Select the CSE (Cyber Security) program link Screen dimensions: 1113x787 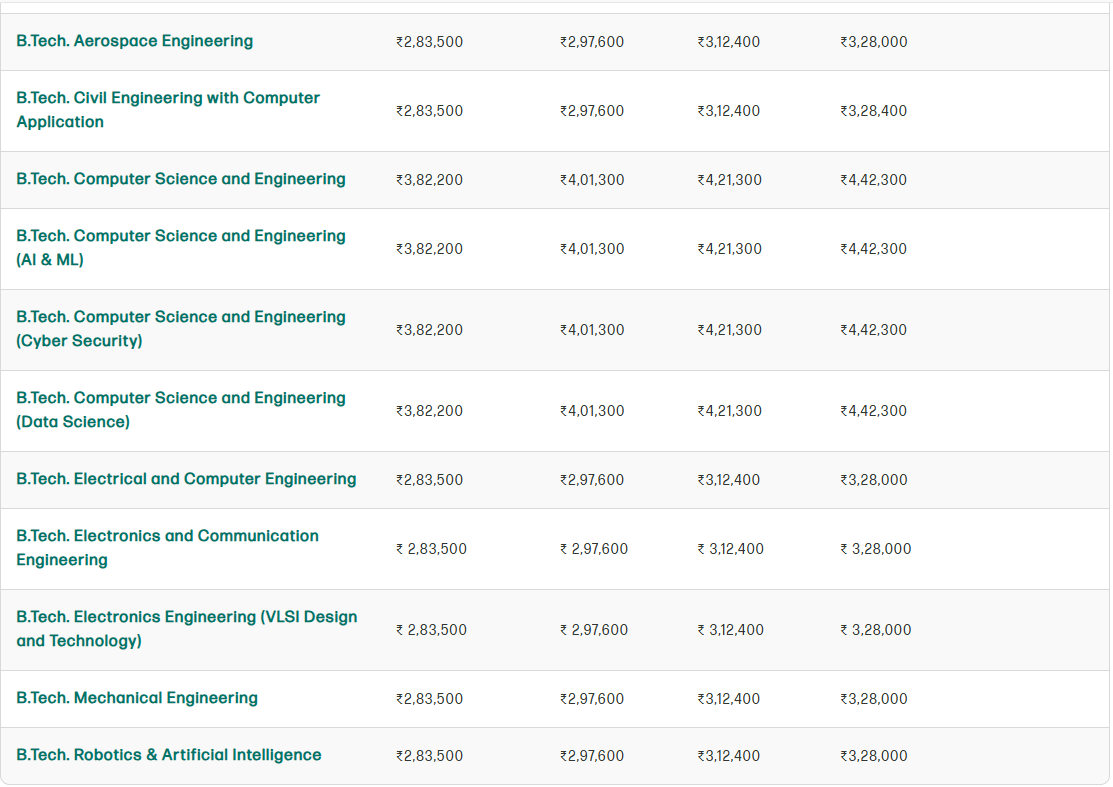pyautogui.click(x=180, y=329)
